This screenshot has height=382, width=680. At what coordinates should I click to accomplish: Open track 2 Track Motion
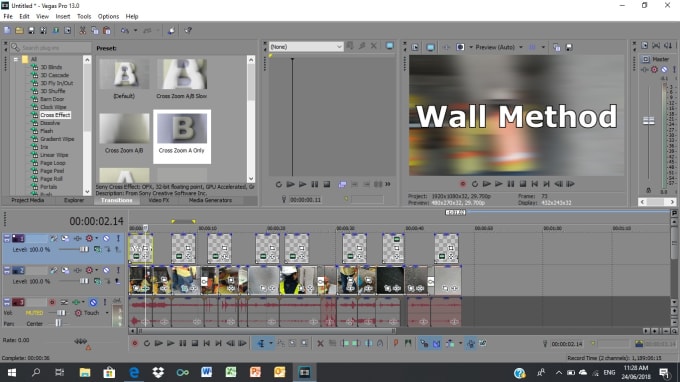[65, 270]
